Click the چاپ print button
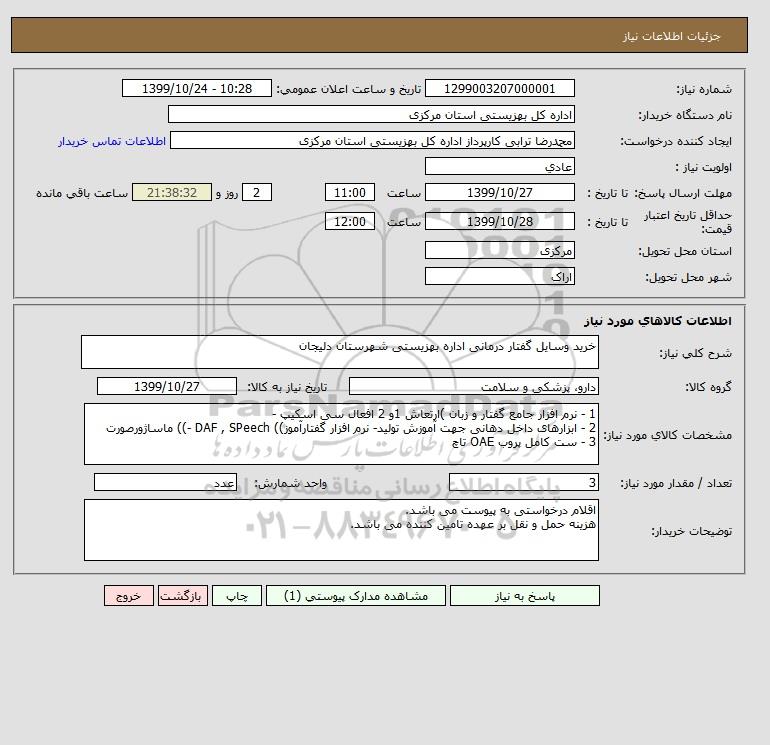The width and height of the screenshot is (770, 745). tap(237, 596)
